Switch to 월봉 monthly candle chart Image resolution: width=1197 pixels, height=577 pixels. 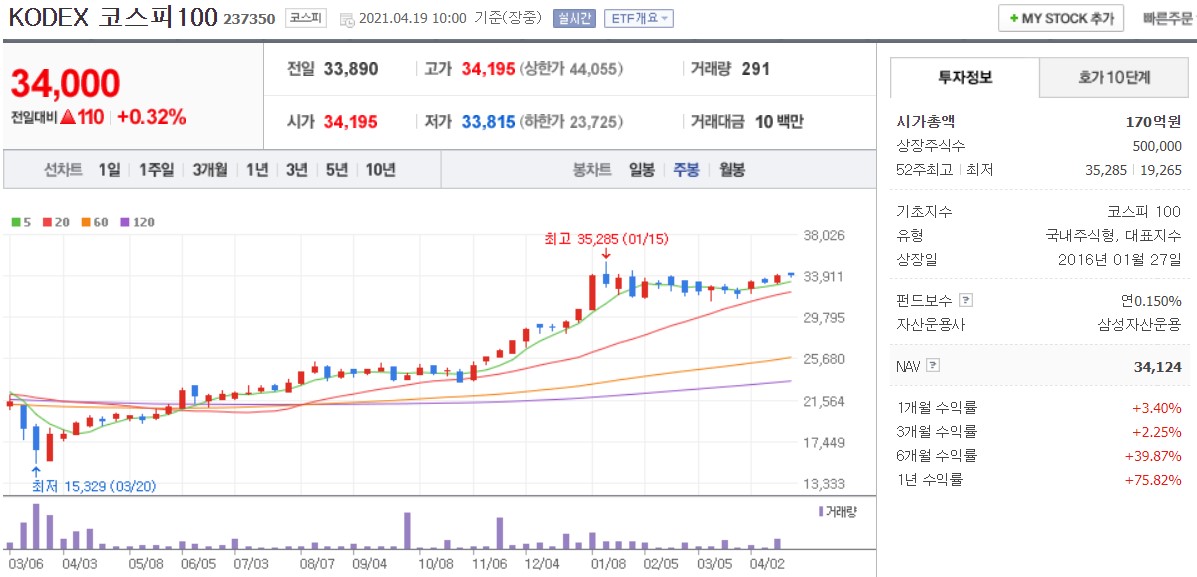[731, 169]
